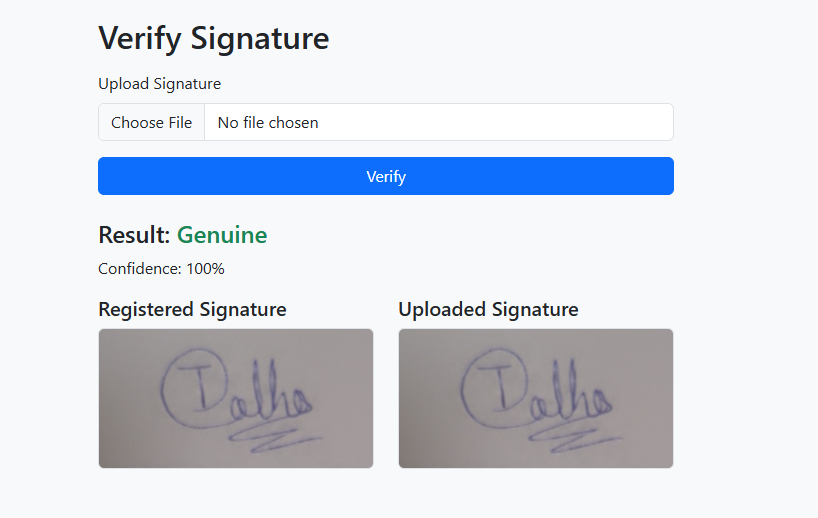Click the zigzag underline in uploaded signature
Image resolution: width=818 pixels, height=518 pixels.
(x=575, y=438)
